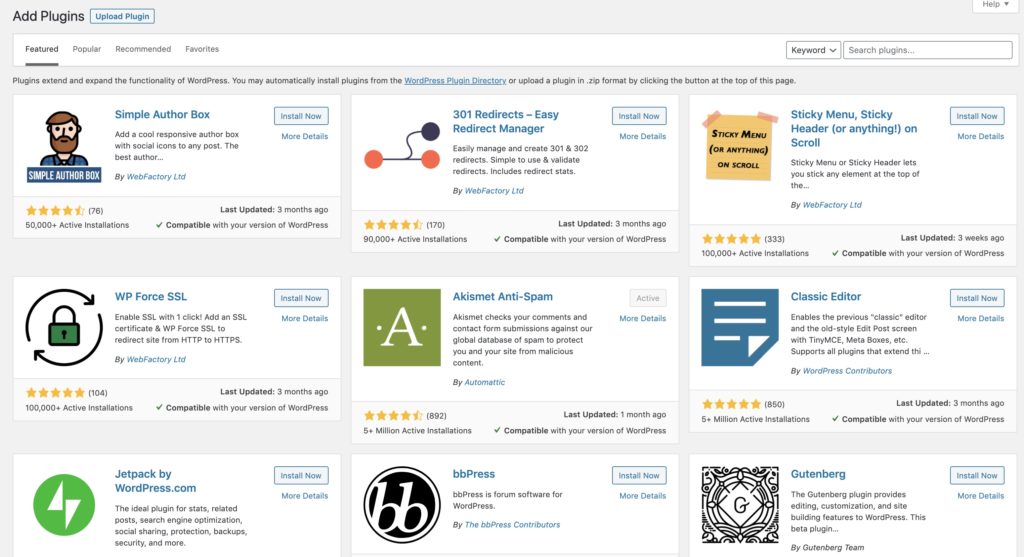View More Details for Simple Author Box
Viewport: 1024px width, 557px height.
pos(305,136)
